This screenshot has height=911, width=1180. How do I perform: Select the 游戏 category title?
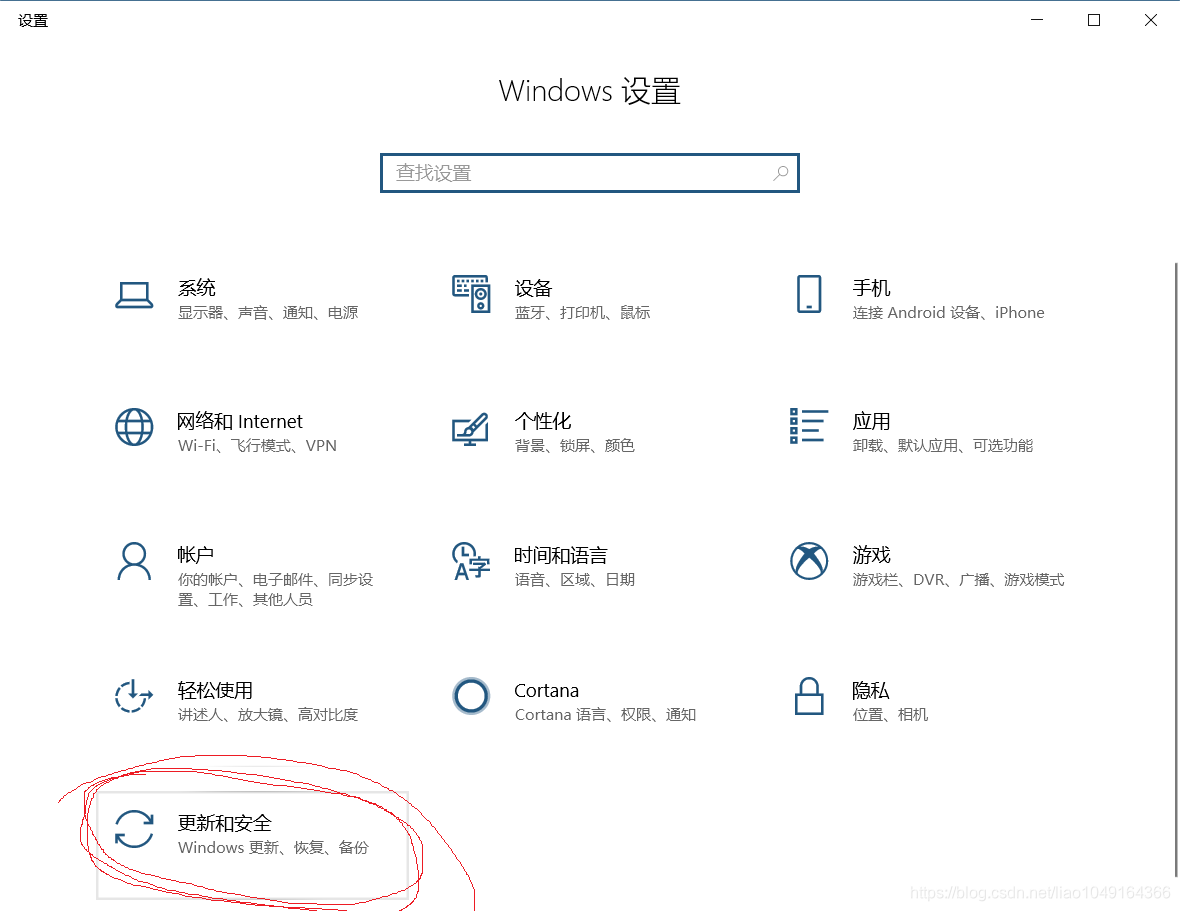pyautogui.click(x=871, y=555)
